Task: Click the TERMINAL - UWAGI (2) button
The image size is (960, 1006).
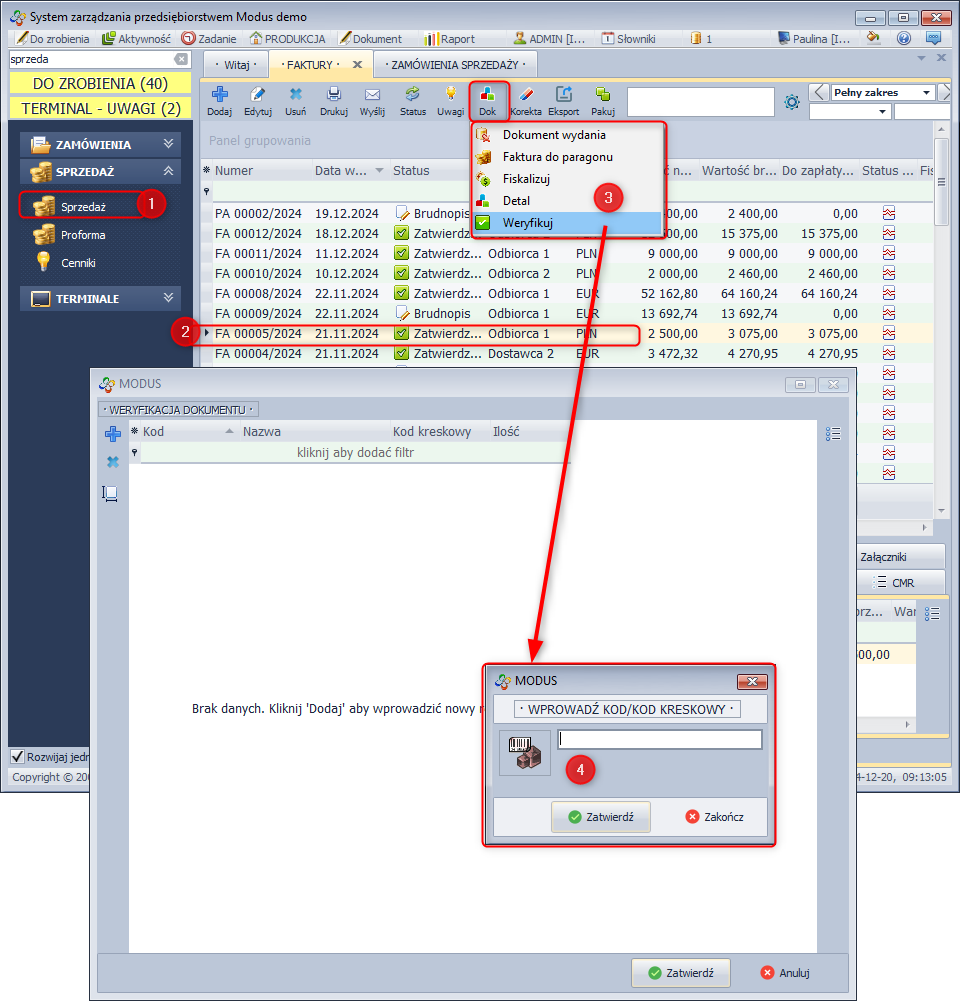Action: pyautogui.click(x=100, y=108)
